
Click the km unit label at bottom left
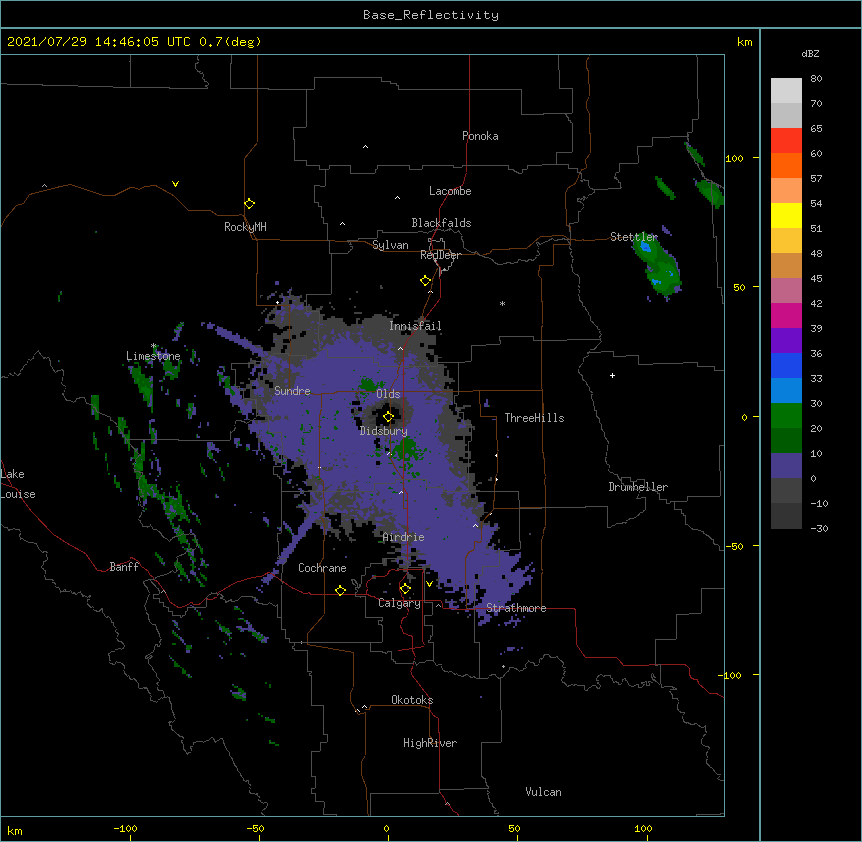[14, 830]
